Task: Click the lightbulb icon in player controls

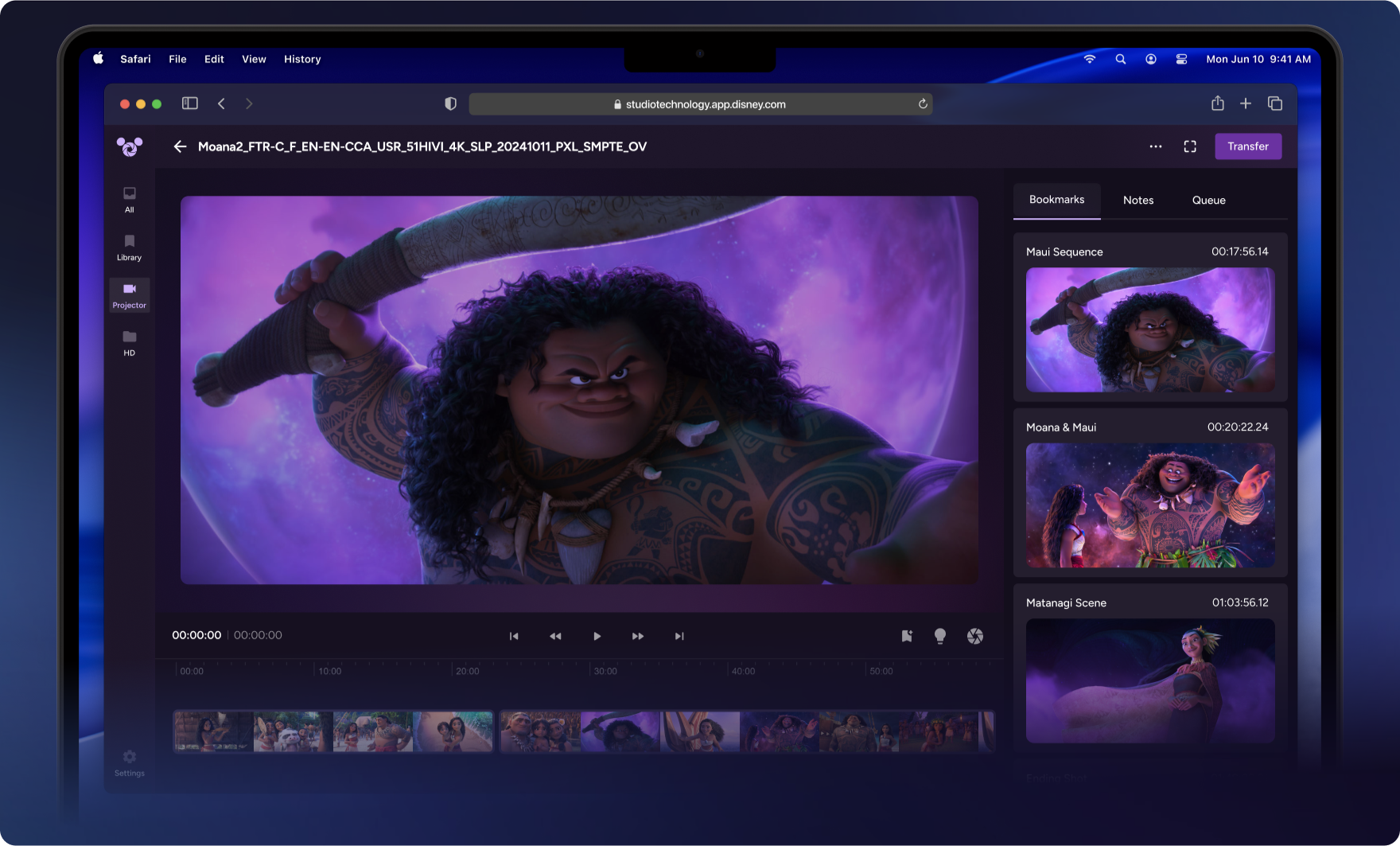Action: 940,636
